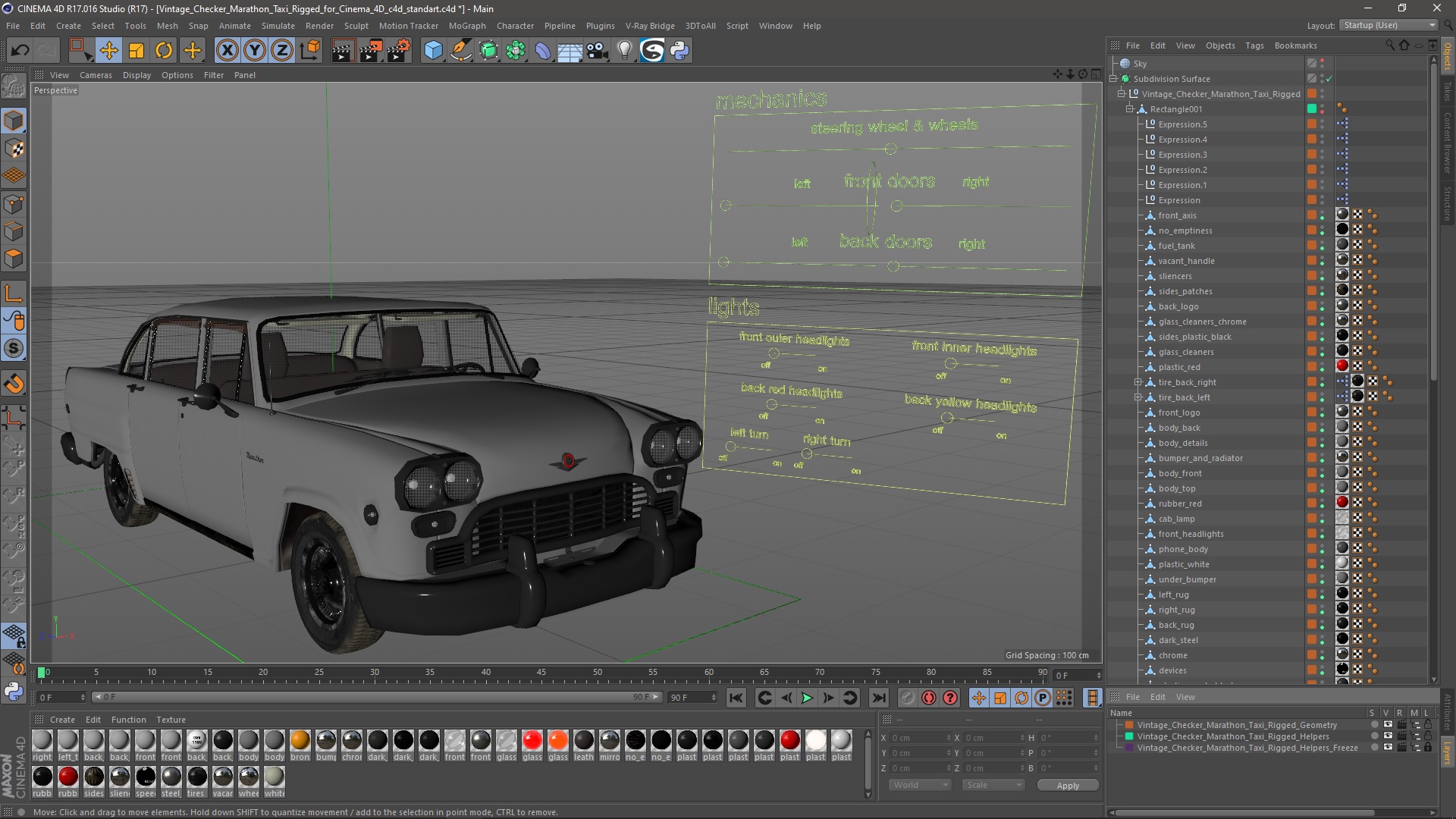Select the Sky object in tree

pos(1140,64)
